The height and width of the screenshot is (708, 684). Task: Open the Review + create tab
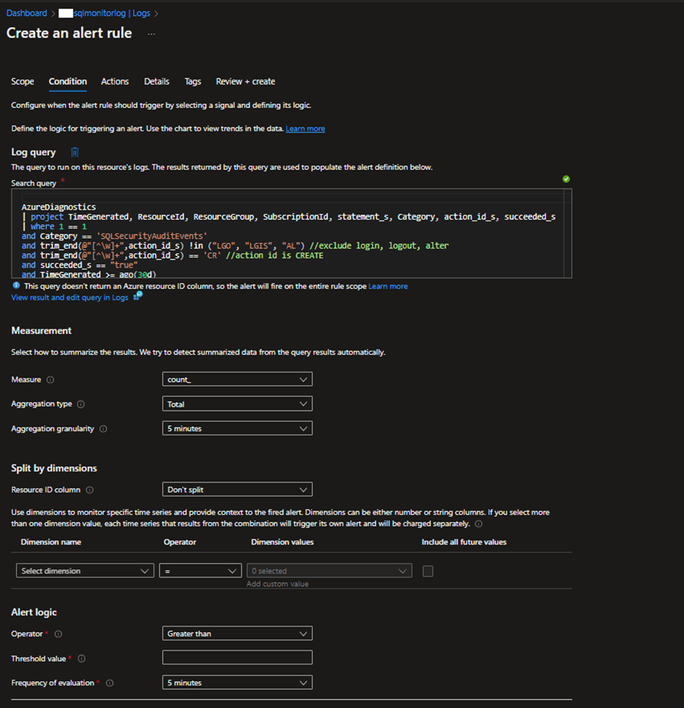(x=245, y=82)
